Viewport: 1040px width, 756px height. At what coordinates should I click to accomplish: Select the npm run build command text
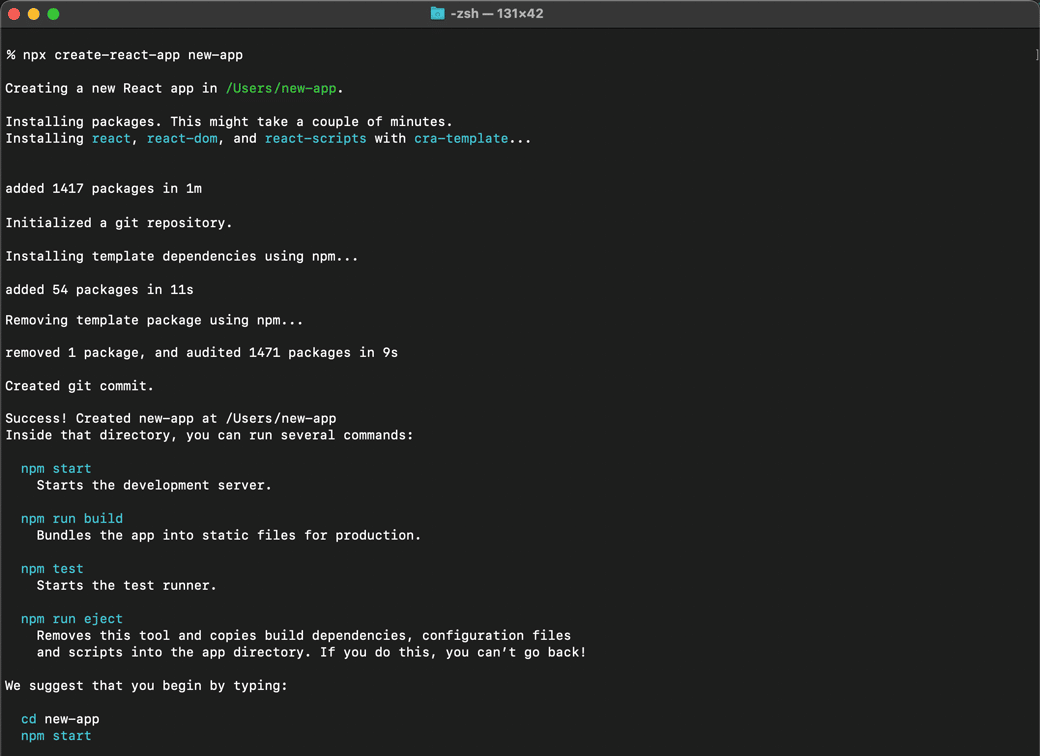(x=71, y=518)
